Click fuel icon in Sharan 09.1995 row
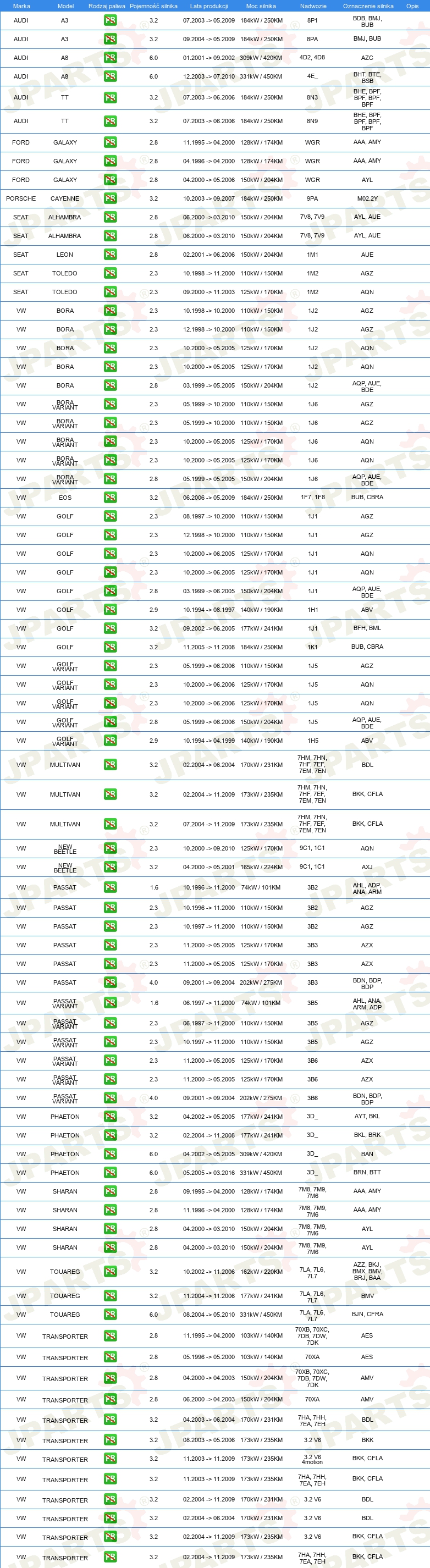430x1568 pixels. (x=110, y=1191)
